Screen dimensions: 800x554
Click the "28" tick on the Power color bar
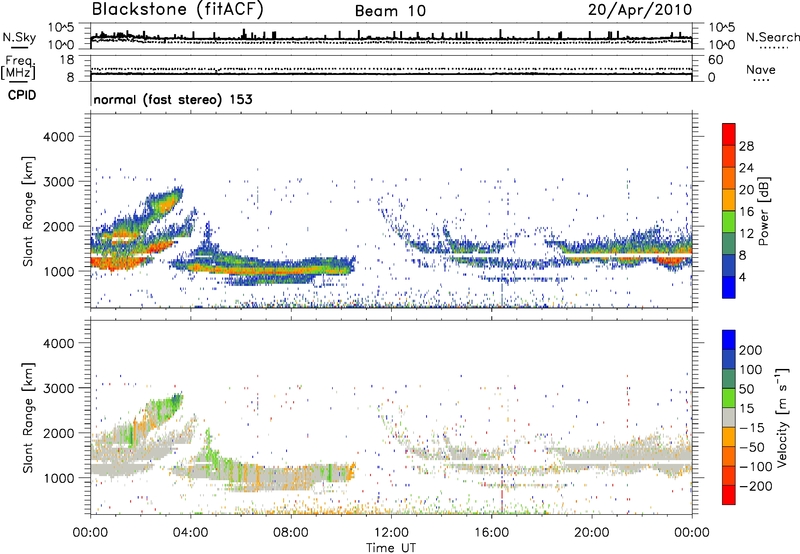(x=746, y=146)
